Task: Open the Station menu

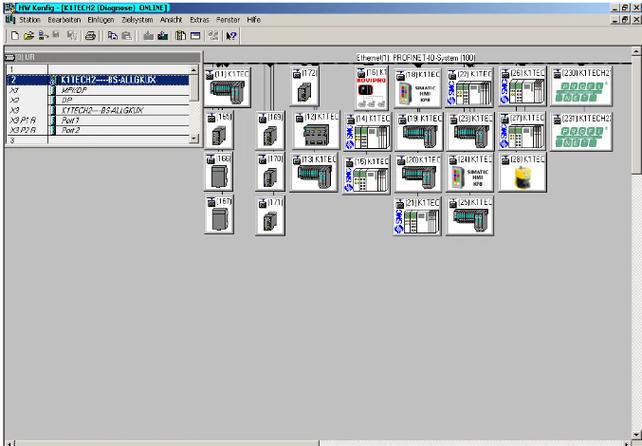Action: click(29, 20)
